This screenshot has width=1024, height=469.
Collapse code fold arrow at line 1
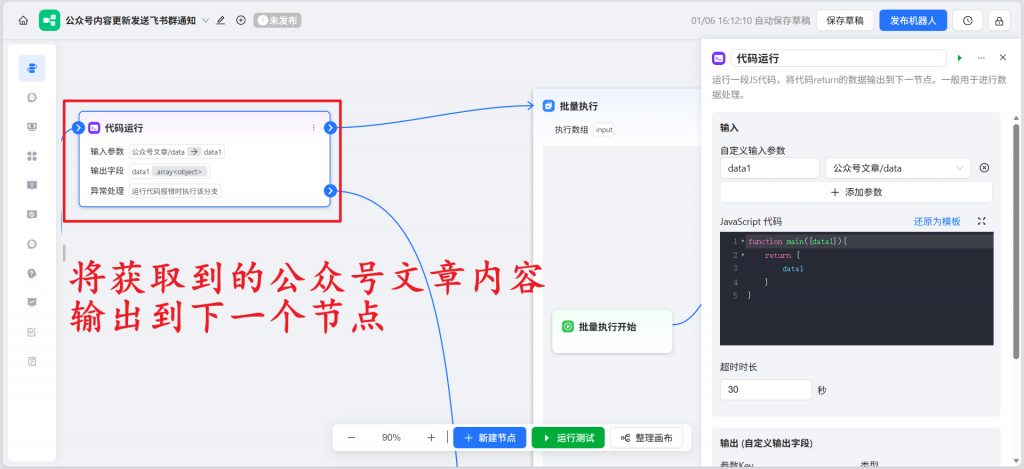click(743, 241)
